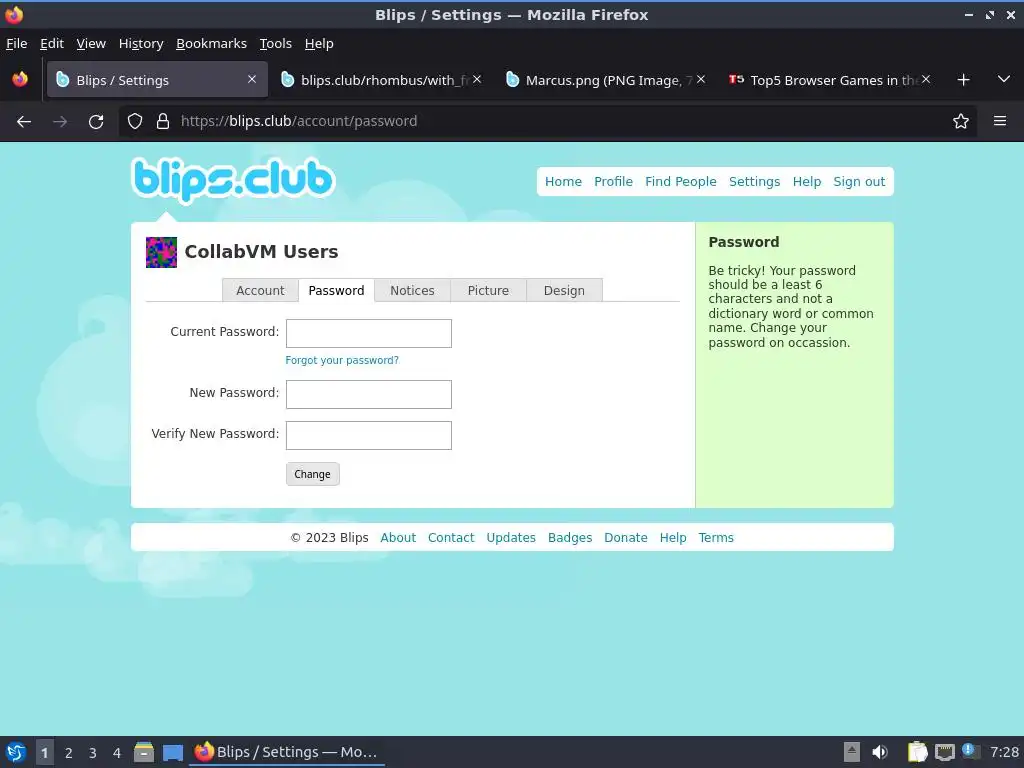Open Find People link
Image resolution: width=1024 pixels, height=768 pixels.
(680, 182)
